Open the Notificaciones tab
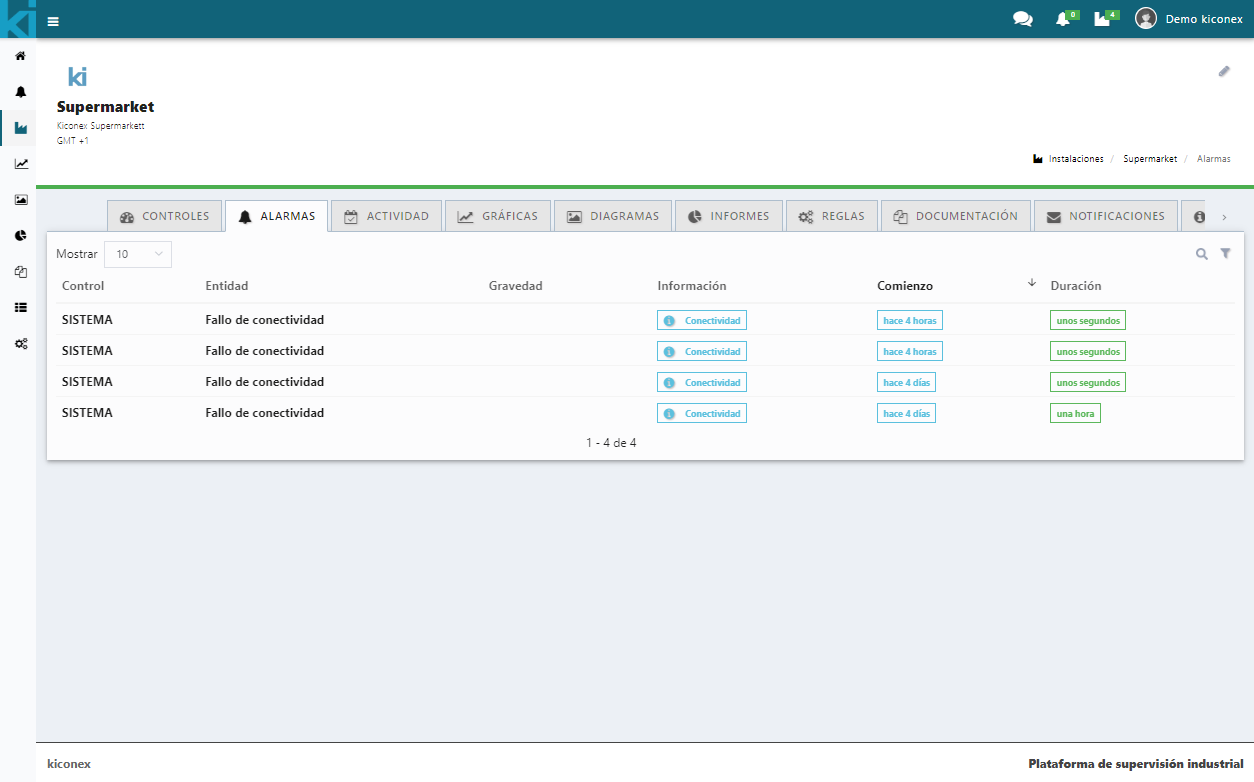 point(1105,216)
